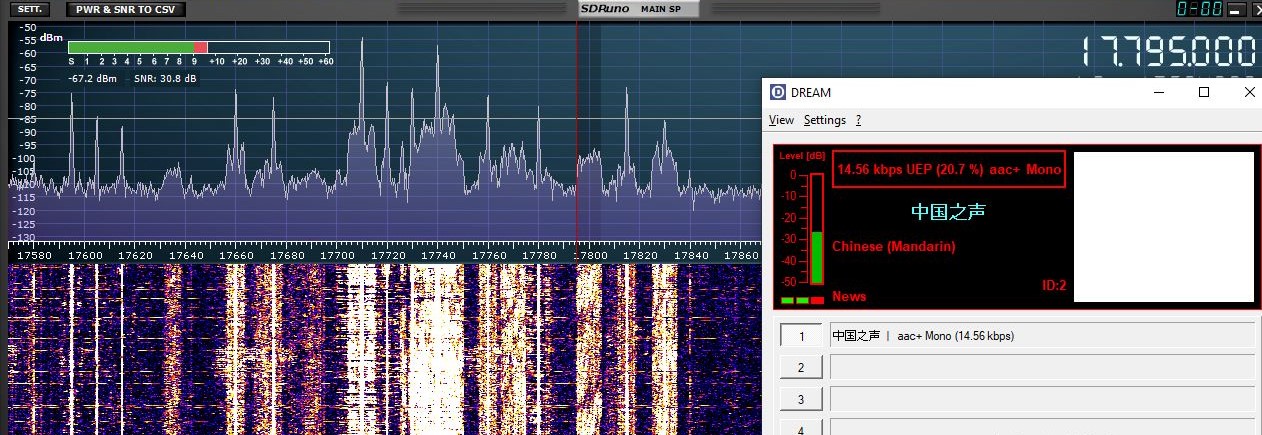Open the View menu in DREAM
The image size is (1262, 435).
coord(781,120)
